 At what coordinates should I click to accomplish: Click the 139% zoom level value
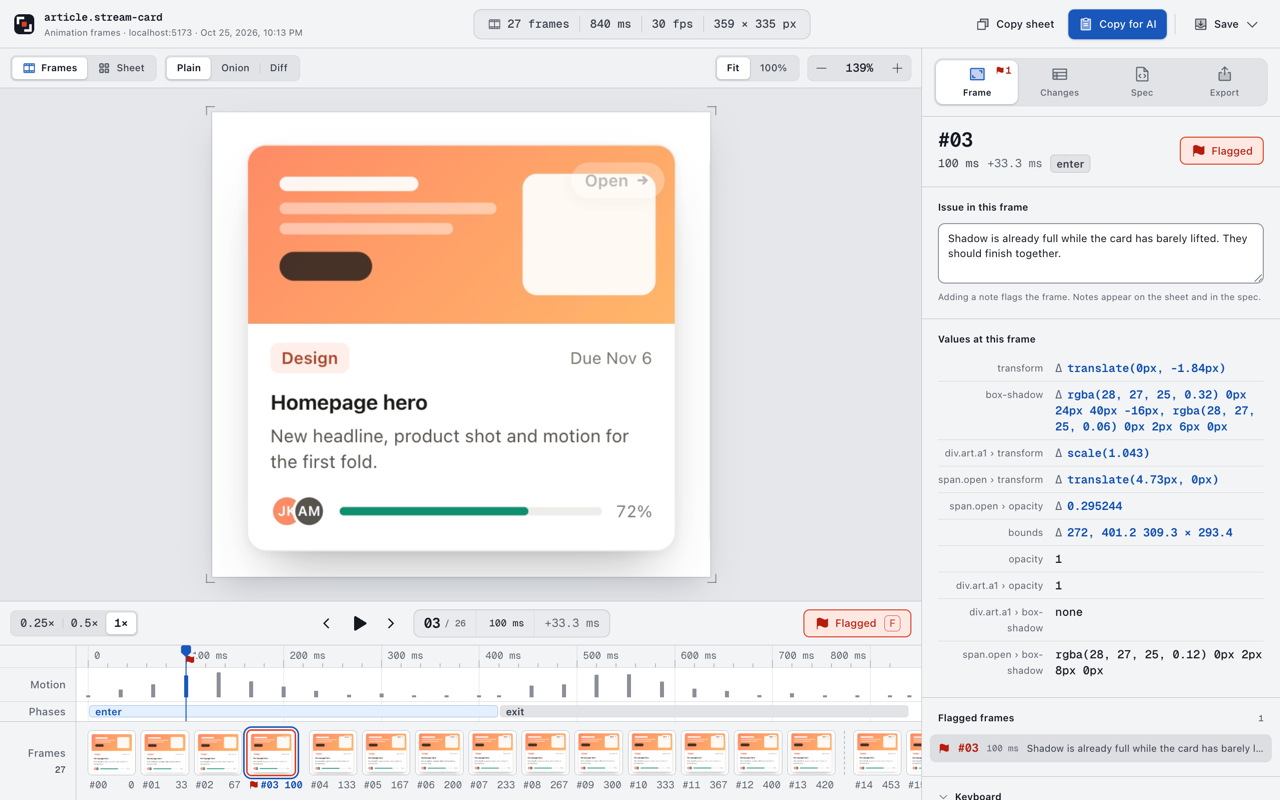pos(859,68)
